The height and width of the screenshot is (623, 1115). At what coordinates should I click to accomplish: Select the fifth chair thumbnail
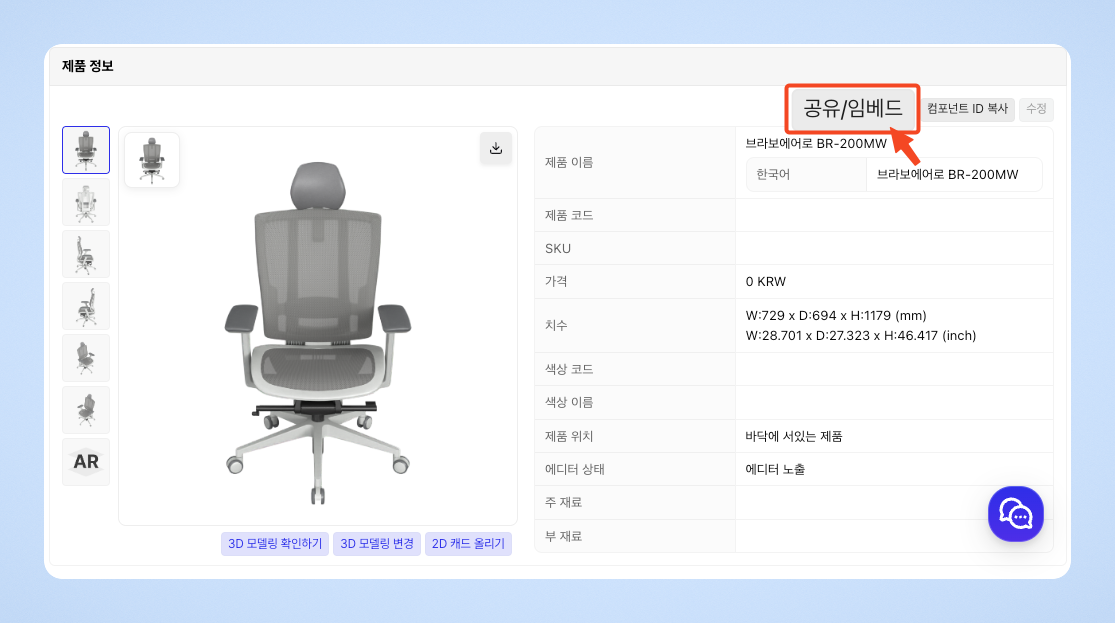(86, 358)
